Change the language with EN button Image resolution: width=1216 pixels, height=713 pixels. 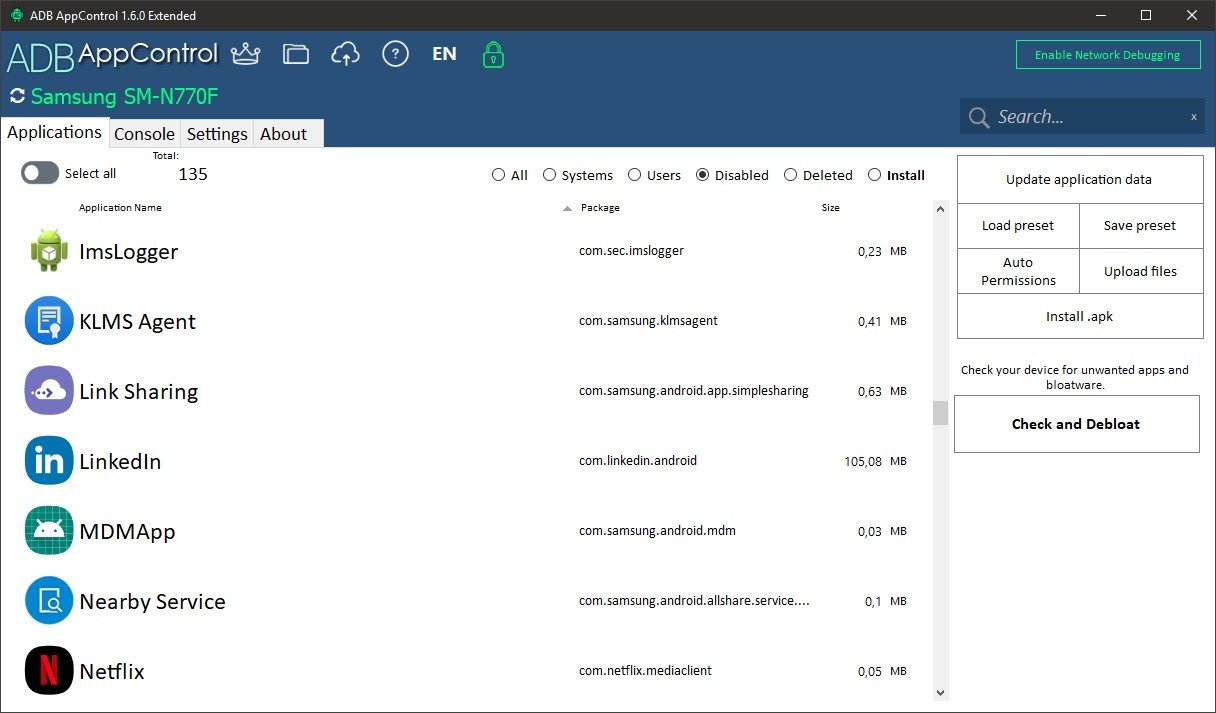[x=444, y=54]
